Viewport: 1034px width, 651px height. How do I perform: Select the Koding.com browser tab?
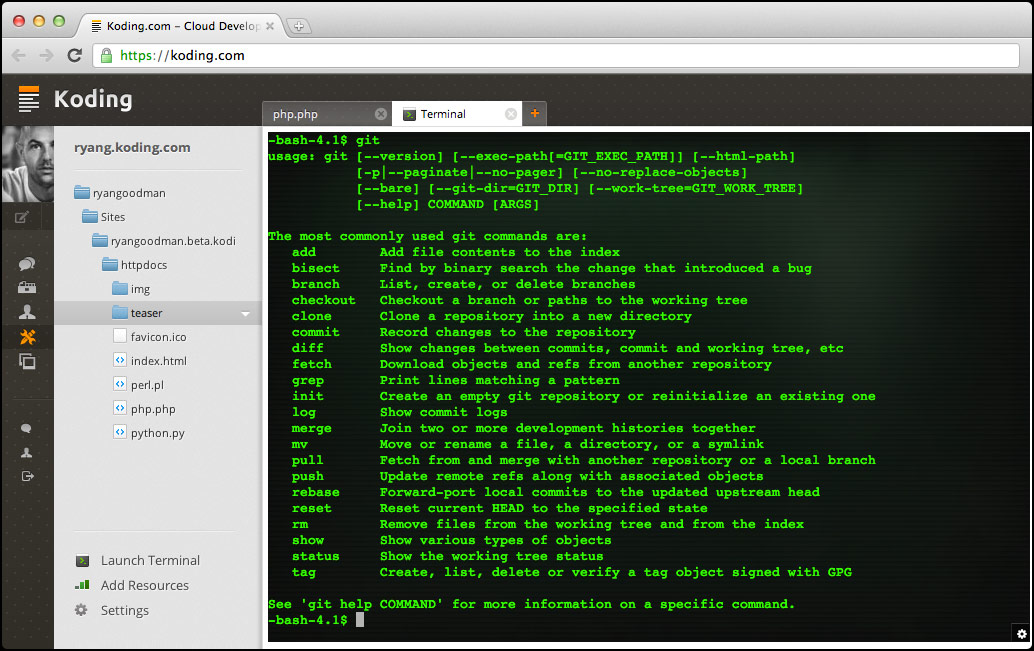pos(182,26)
